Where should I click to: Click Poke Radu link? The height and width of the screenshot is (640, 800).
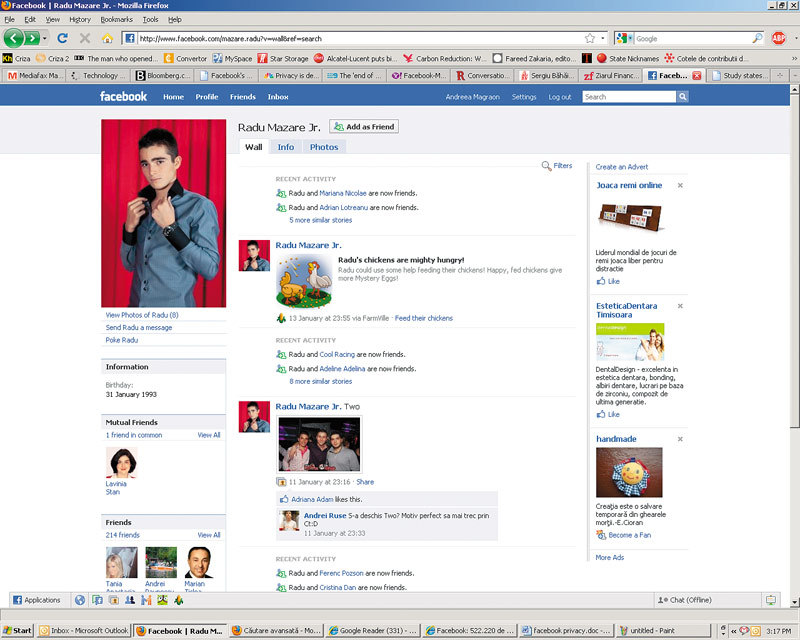click(x=121, y=340)
